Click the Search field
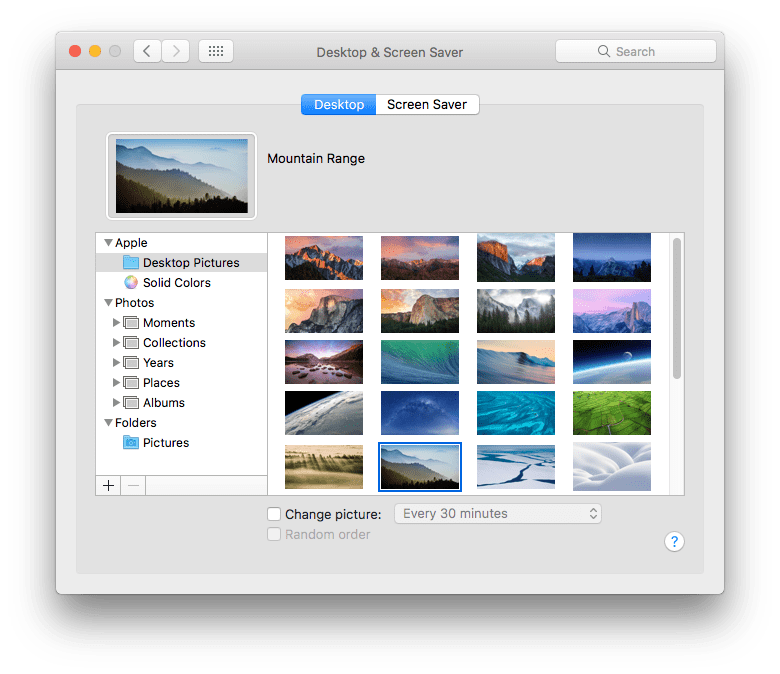This screenshot has width=780, height=674. 635,51
